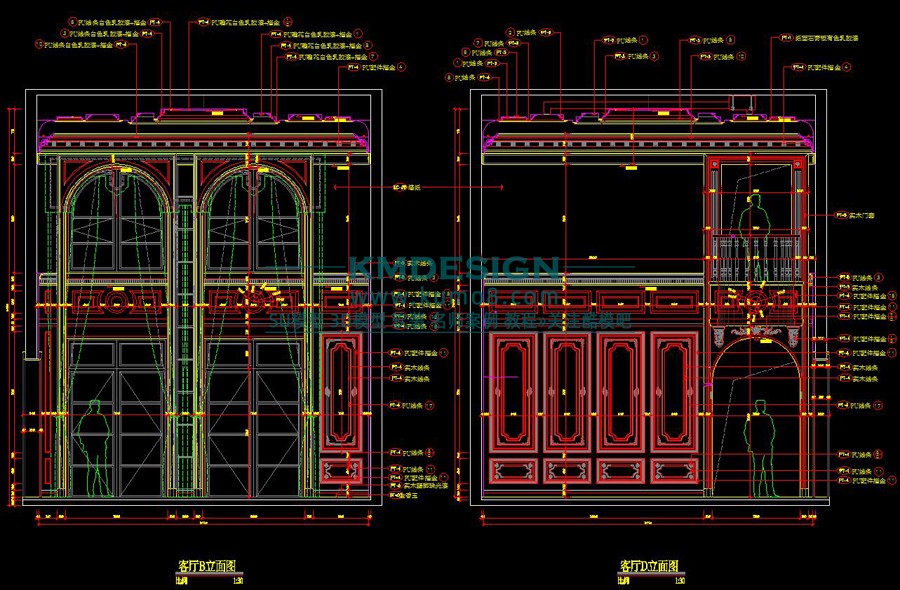Click the watermark website URL text

453,297
